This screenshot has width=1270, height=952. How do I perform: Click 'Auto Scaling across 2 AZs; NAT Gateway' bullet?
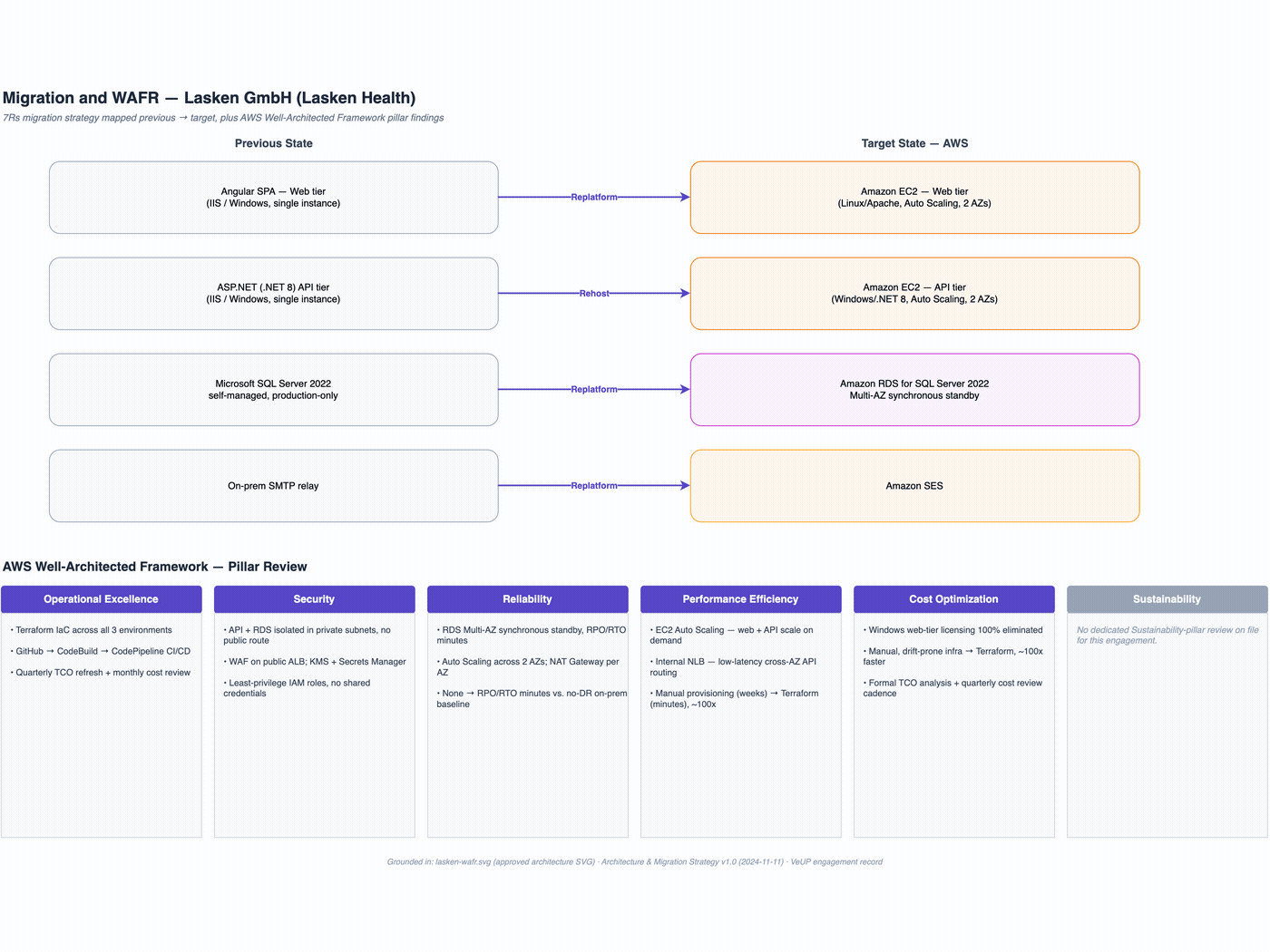tap(528, 667)
